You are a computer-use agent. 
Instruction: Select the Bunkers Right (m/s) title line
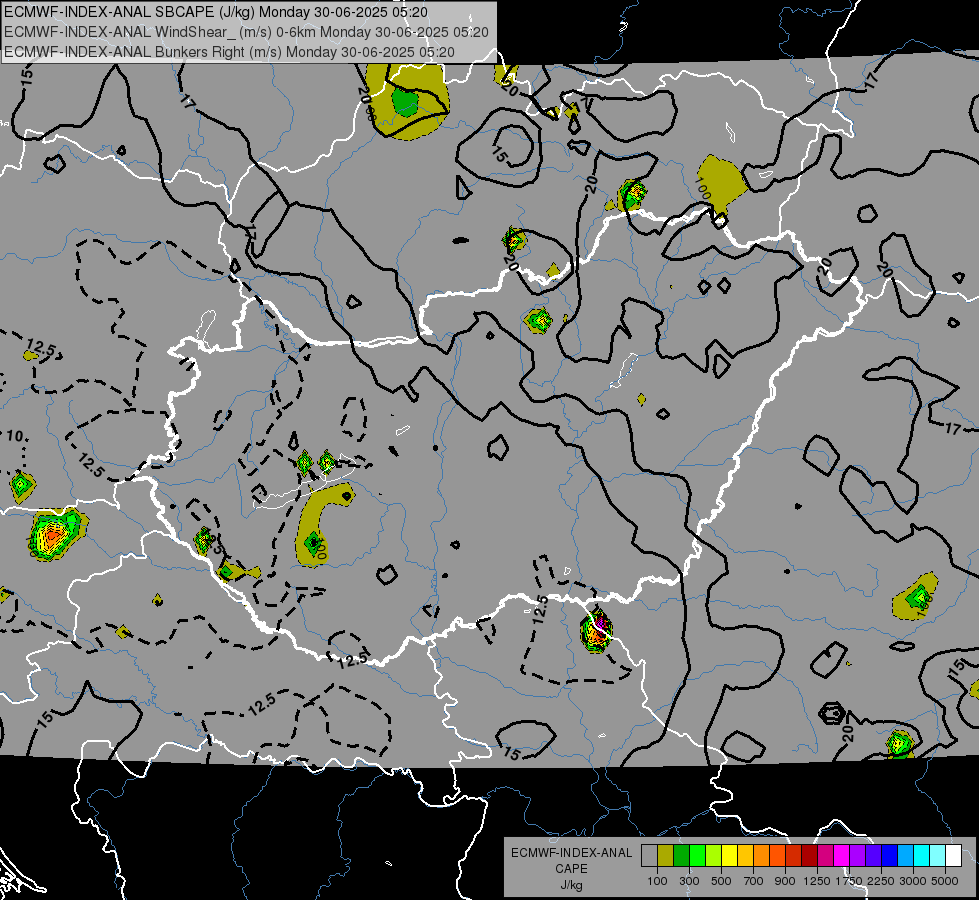click(x=229, y=52)
